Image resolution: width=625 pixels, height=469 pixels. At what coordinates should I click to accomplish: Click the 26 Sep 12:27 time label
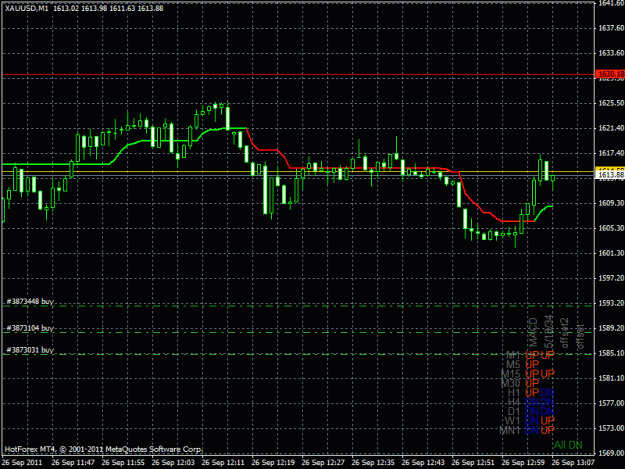[x=323, y=463]
